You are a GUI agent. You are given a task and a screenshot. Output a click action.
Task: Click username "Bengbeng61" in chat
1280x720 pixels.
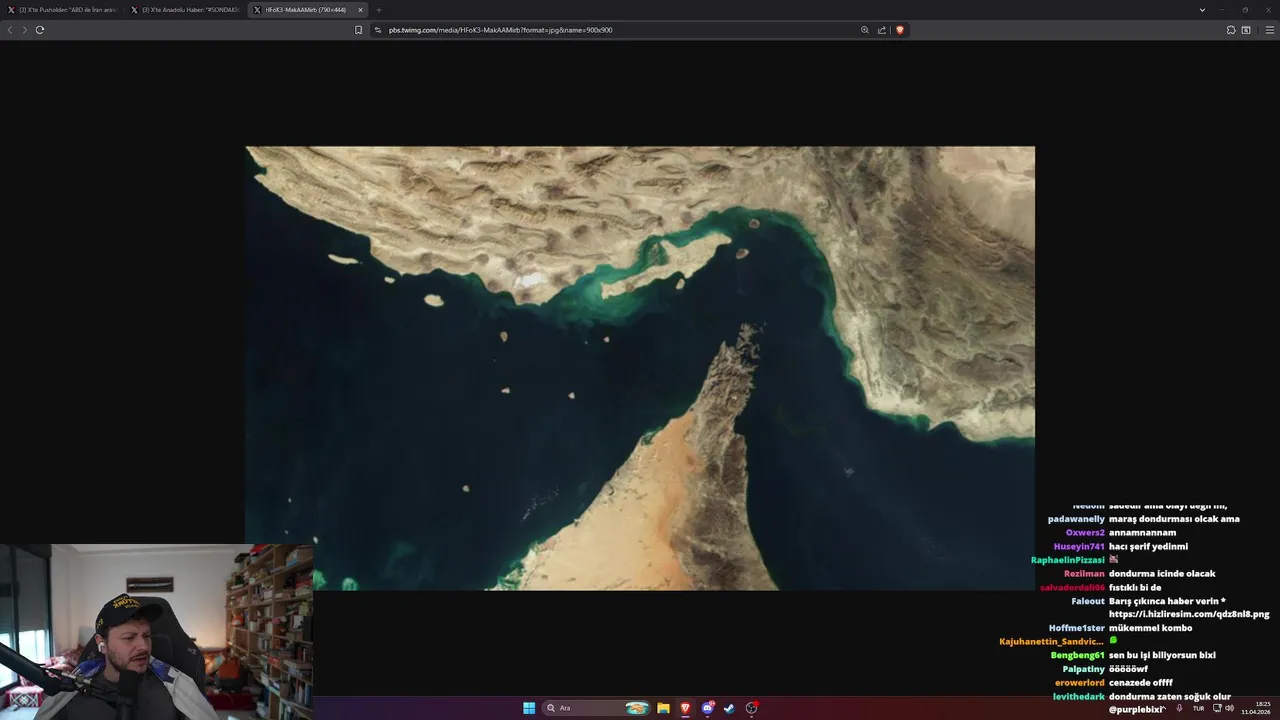coord(1078,655)
